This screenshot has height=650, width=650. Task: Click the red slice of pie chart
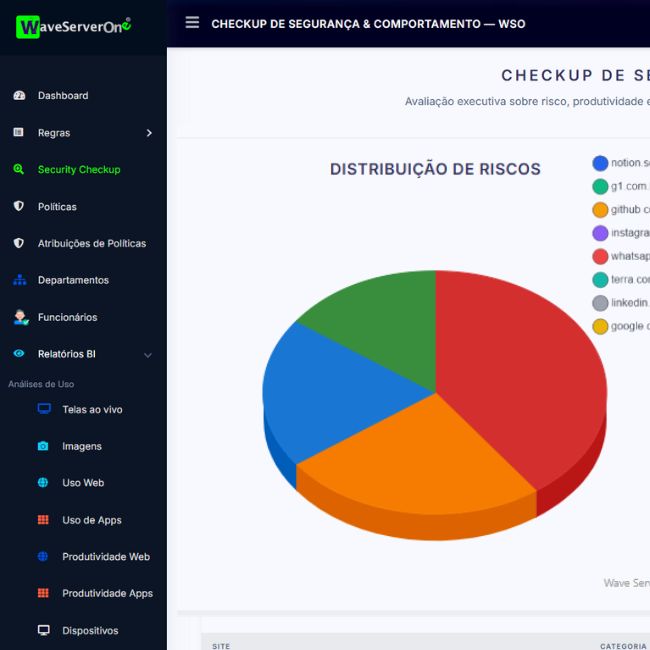point(520,380)
